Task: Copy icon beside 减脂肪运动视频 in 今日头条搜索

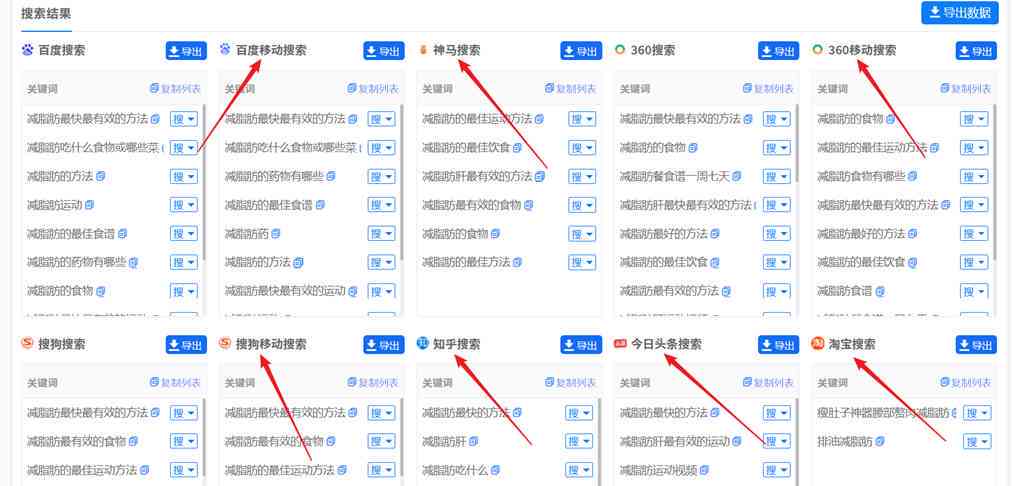Action: 704,470
